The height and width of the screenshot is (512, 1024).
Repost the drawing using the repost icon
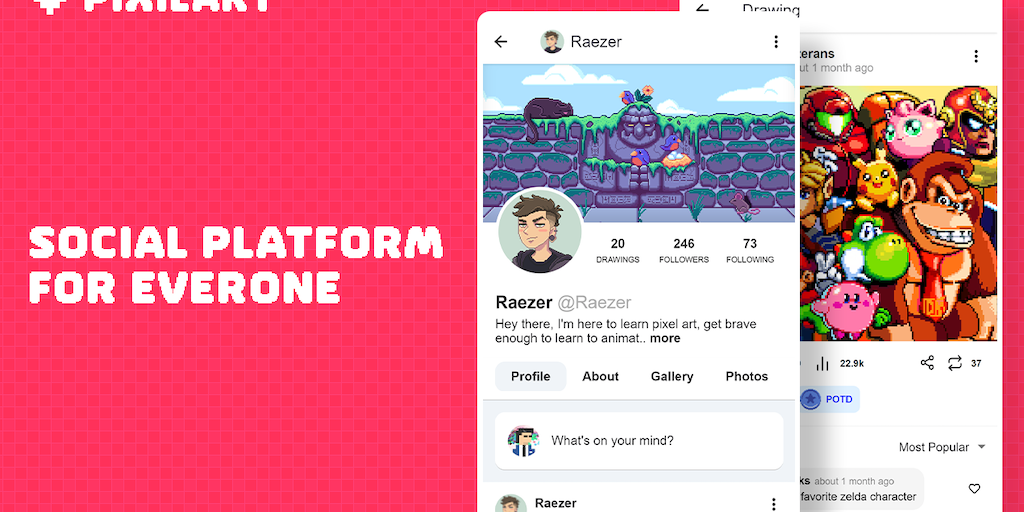point(955,363)
